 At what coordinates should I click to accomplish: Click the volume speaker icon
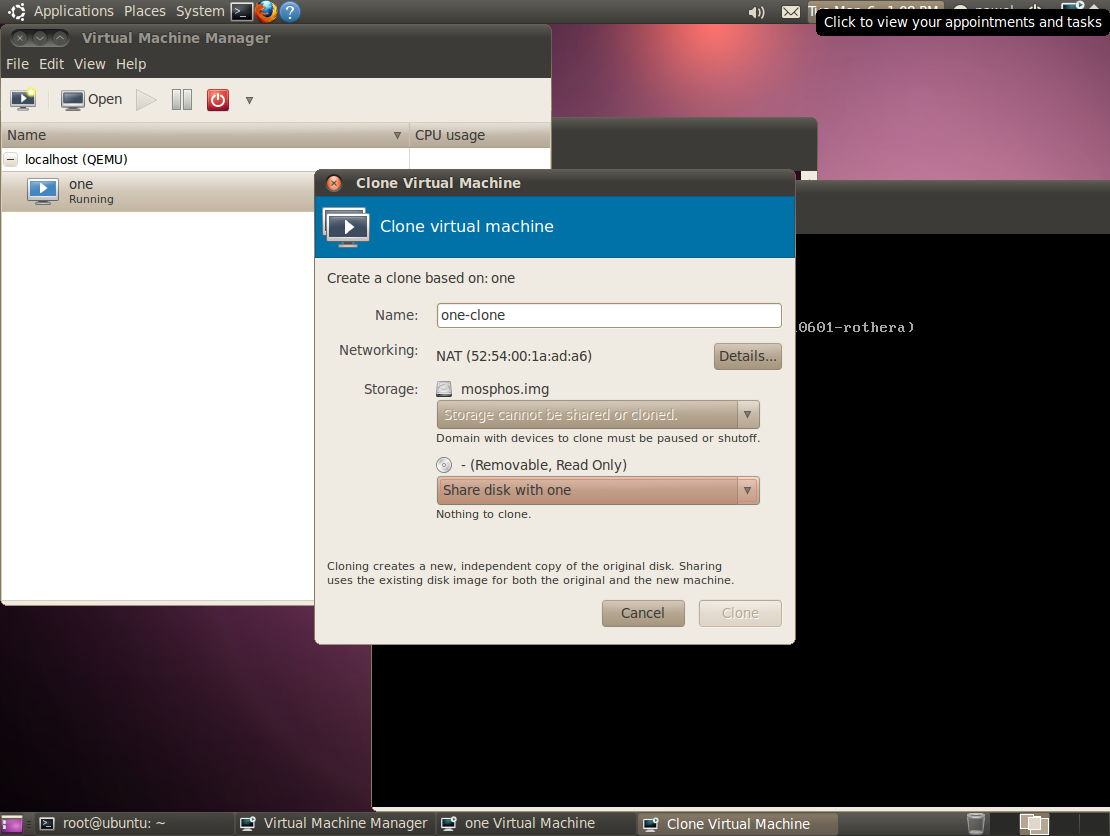(757, 12)
